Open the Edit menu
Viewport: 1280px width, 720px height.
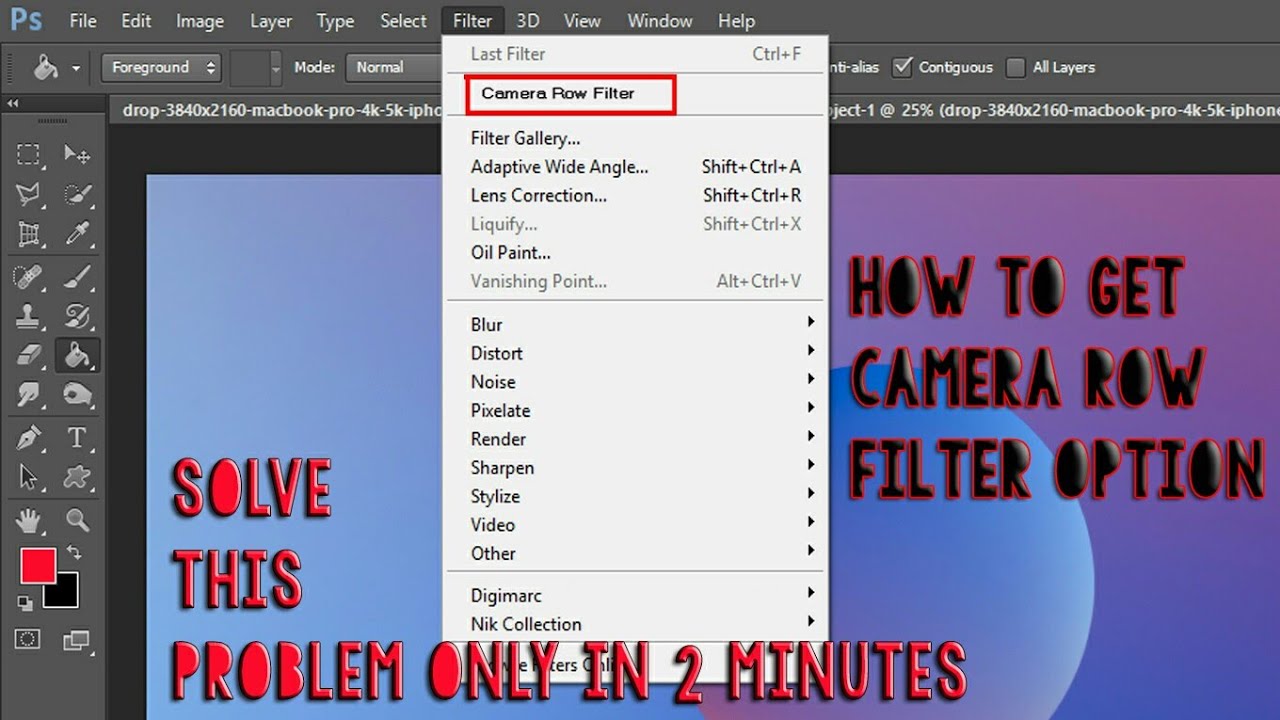(136, 20)
